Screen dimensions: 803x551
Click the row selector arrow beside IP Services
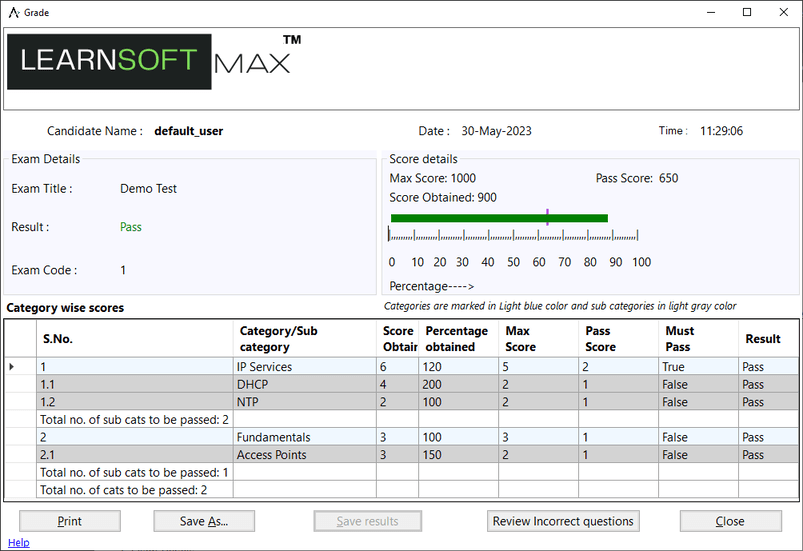pyautogui.click(x=12, y=367)
